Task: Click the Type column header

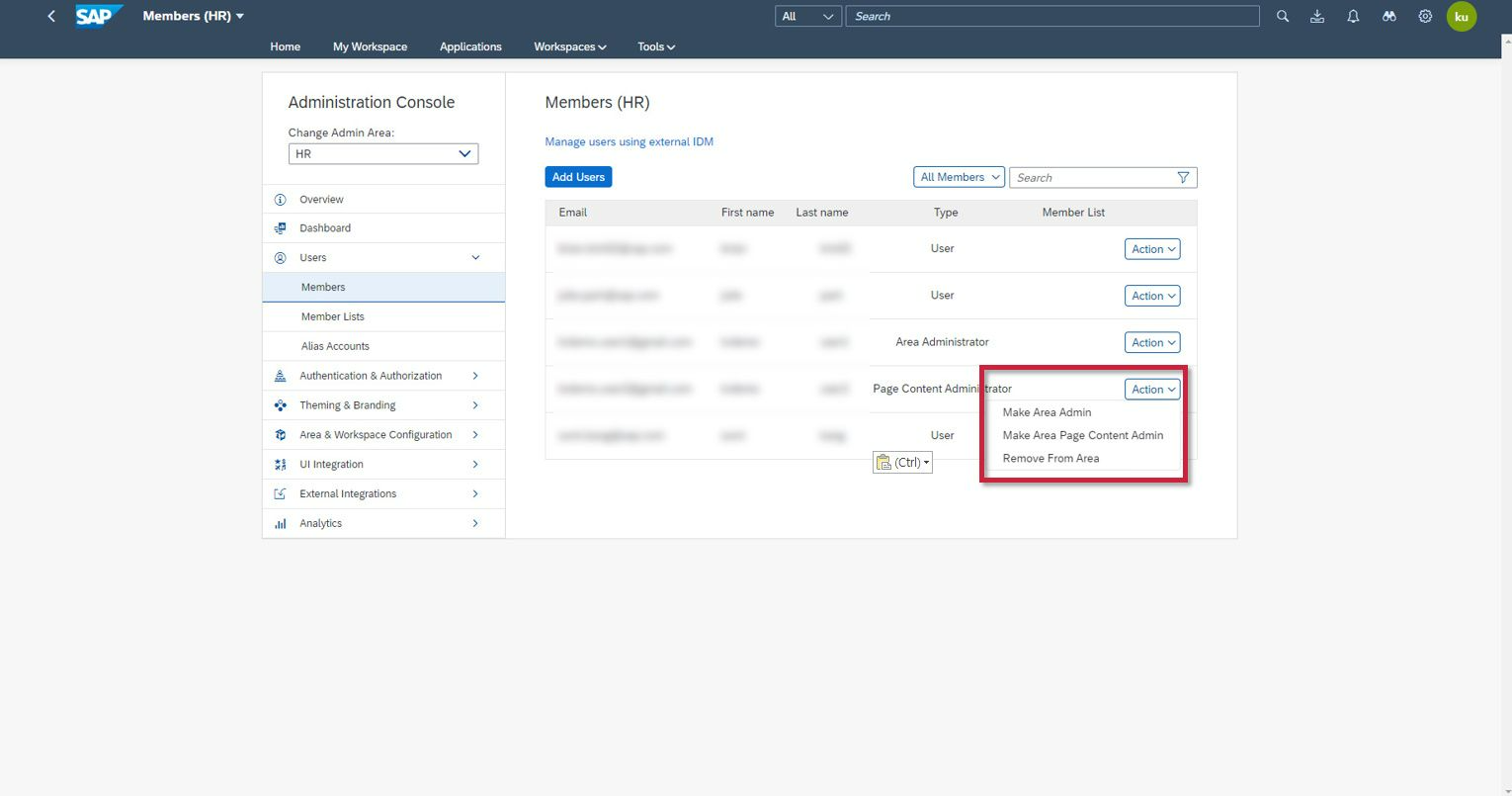Action: (x=946, y=213)
